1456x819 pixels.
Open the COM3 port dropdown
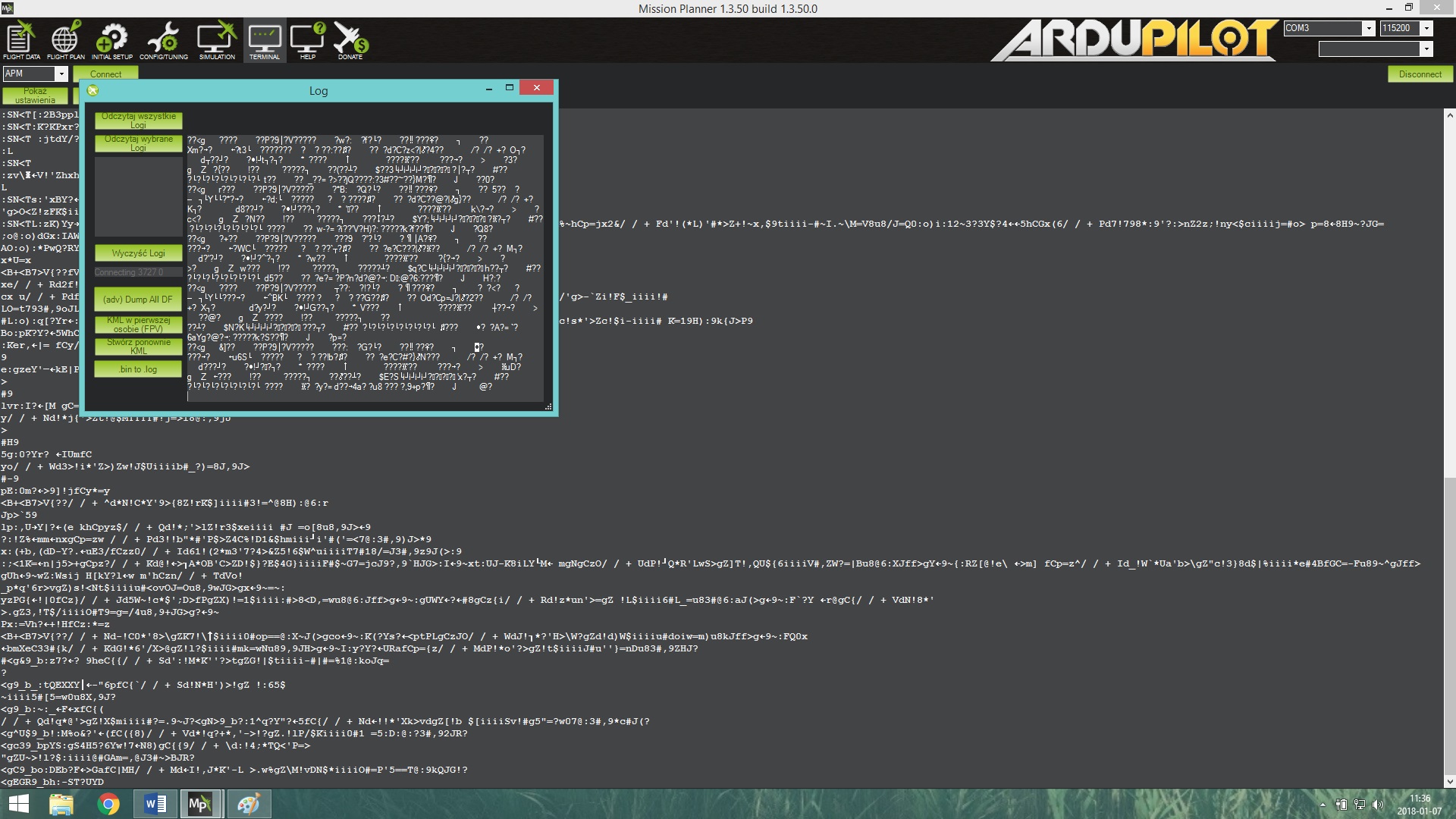(x=1368, y=28)
